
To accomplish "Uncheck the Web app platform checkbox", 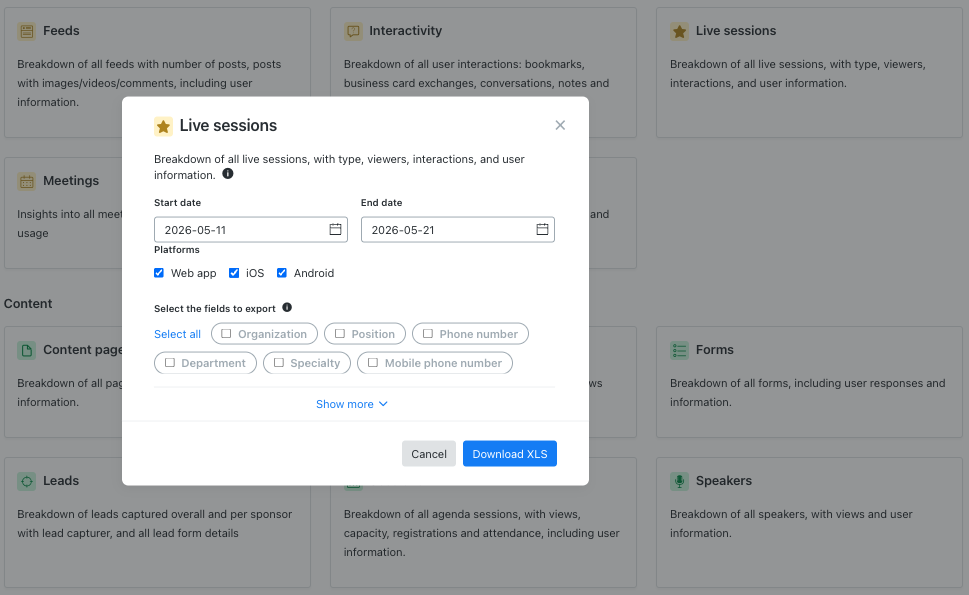I will point(159,272).
